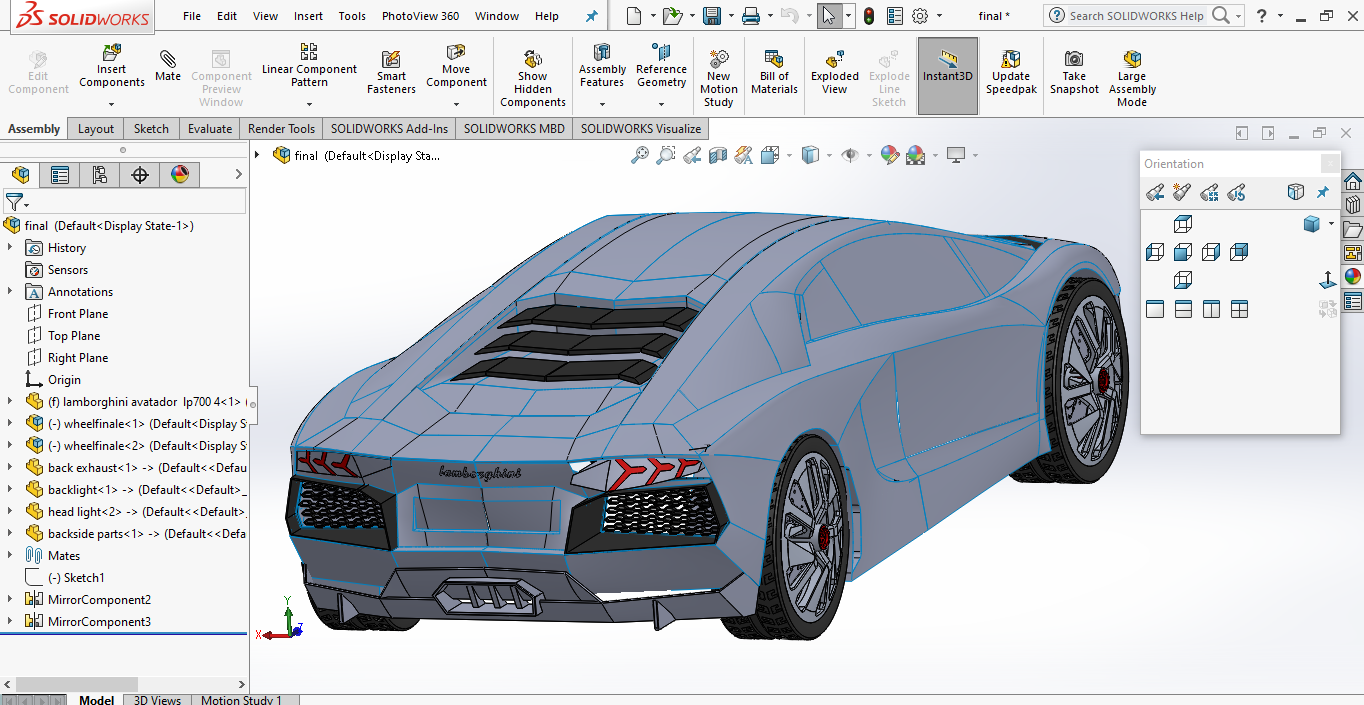The width and height of the screenshot is (1364, 705).
Task: Toggle the pin beside Help menu
Action: 592,16
